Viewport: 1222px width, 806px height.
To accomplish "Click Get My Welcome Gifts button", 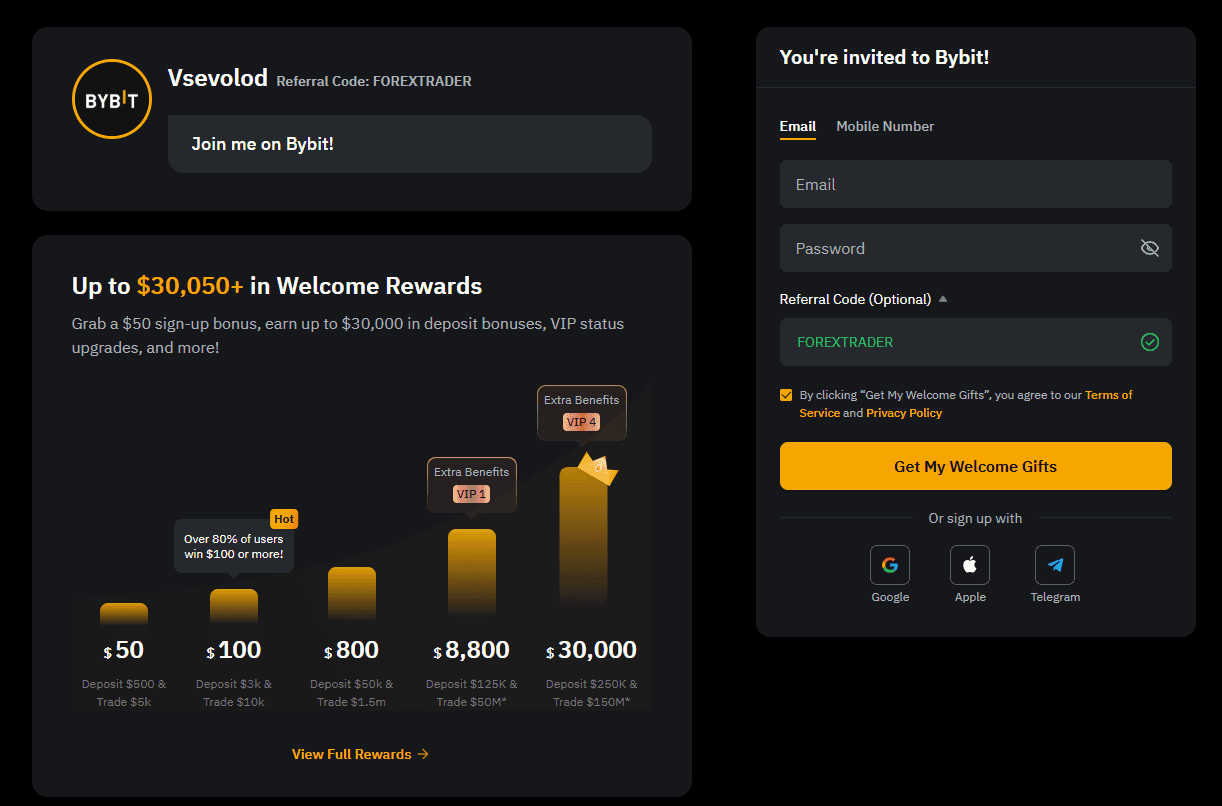I will 976,466.
